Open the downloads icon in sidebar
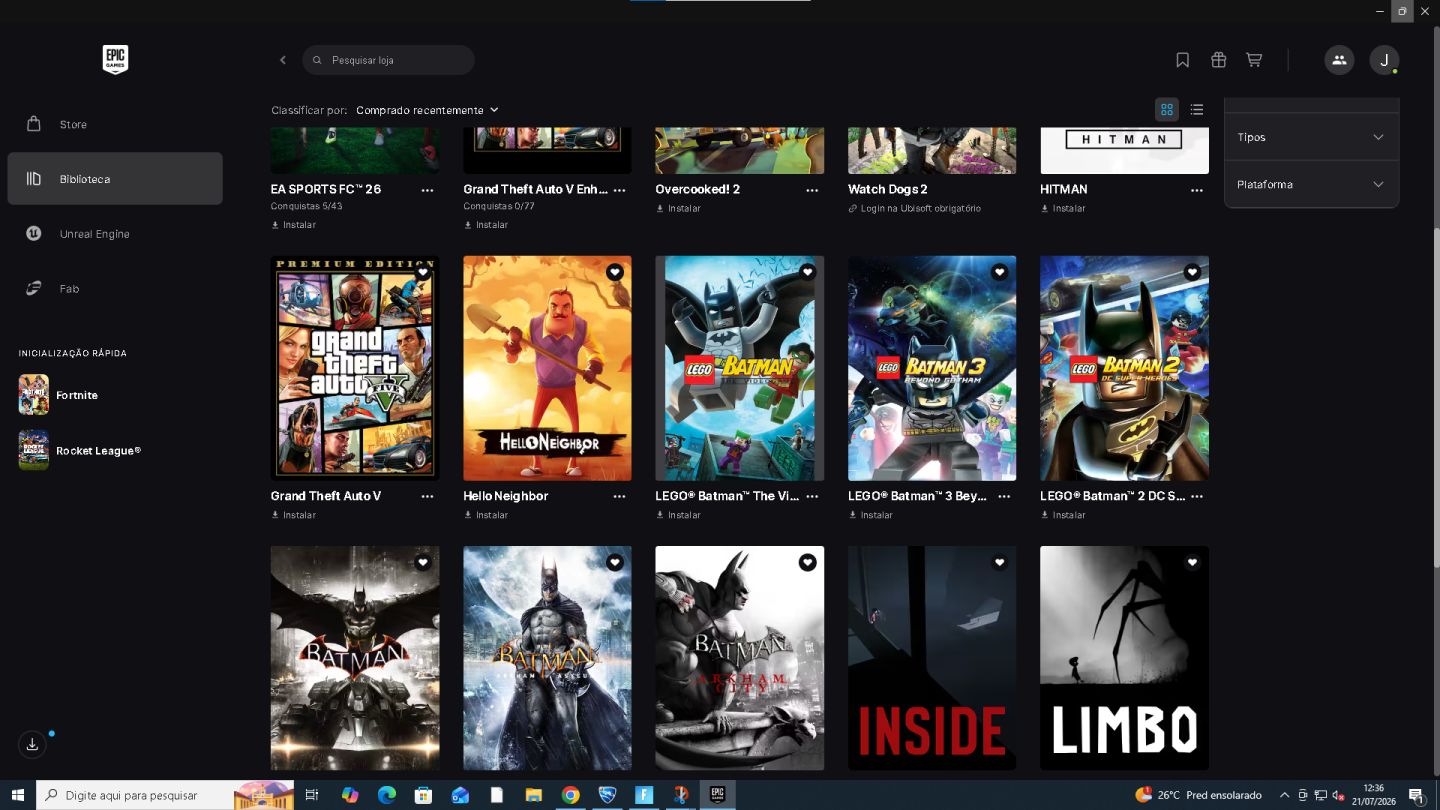 point(32,745)
